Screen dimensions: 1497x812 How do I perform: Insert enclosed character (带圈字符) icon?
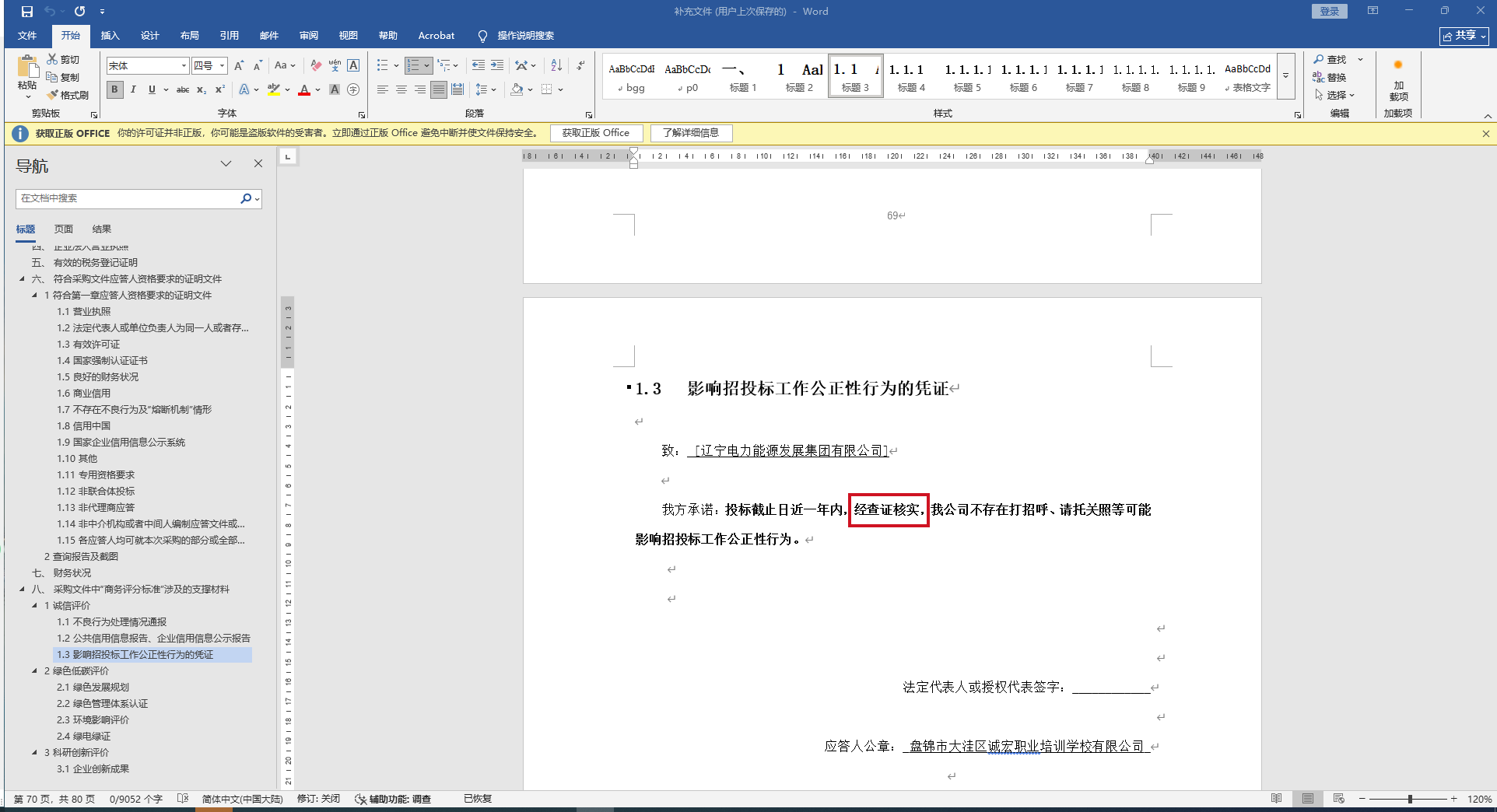[353, 89]
